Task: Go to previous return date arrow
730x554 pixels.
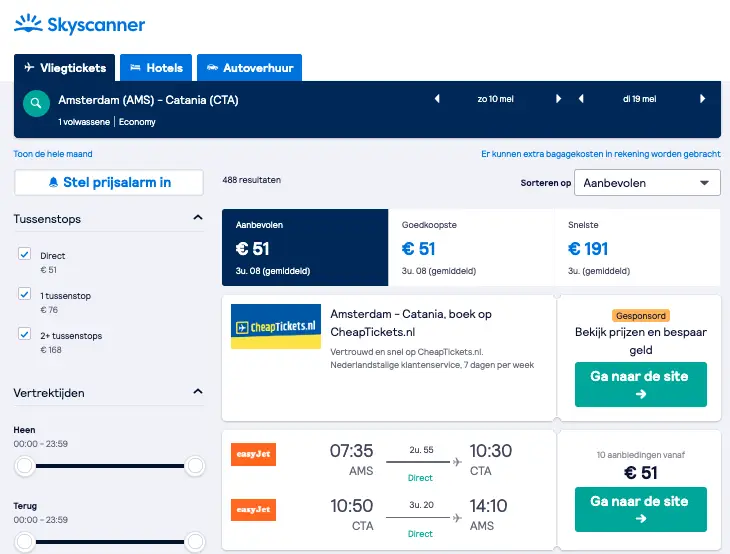Action: click(581, 99)
